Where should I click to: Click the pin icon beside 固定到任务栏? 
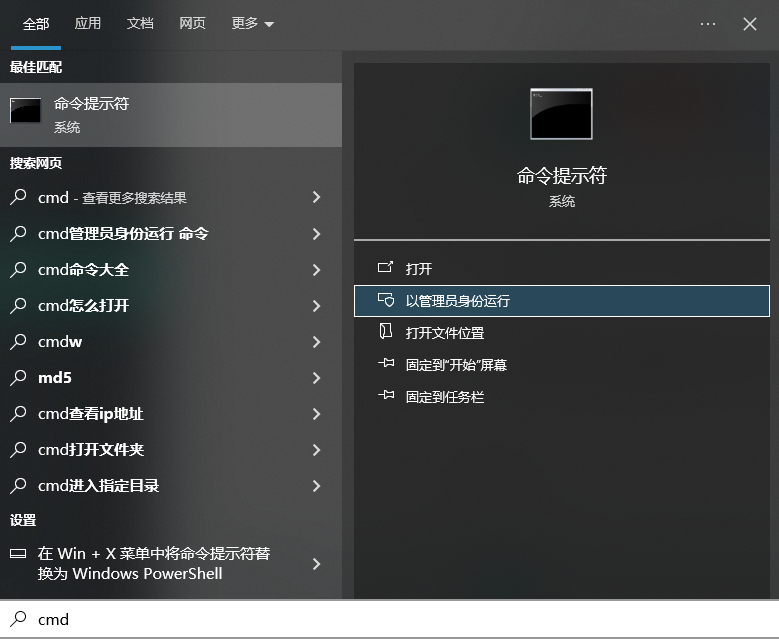[x=386, y=395]
